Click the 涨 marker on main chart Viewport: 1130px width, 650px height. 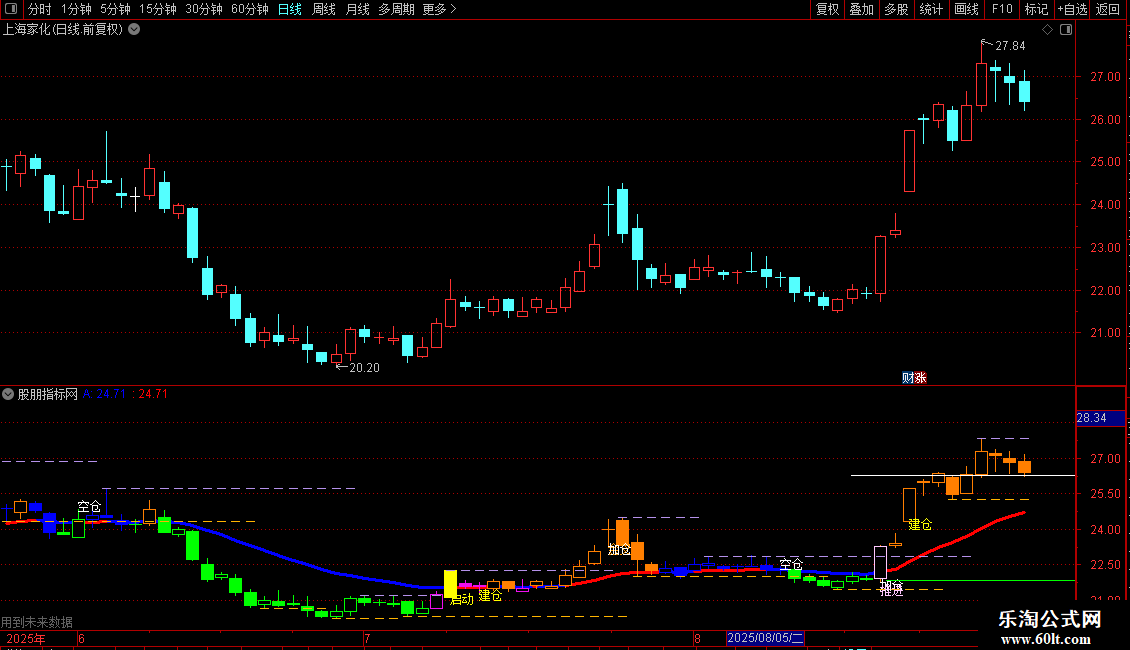[920, 378]
